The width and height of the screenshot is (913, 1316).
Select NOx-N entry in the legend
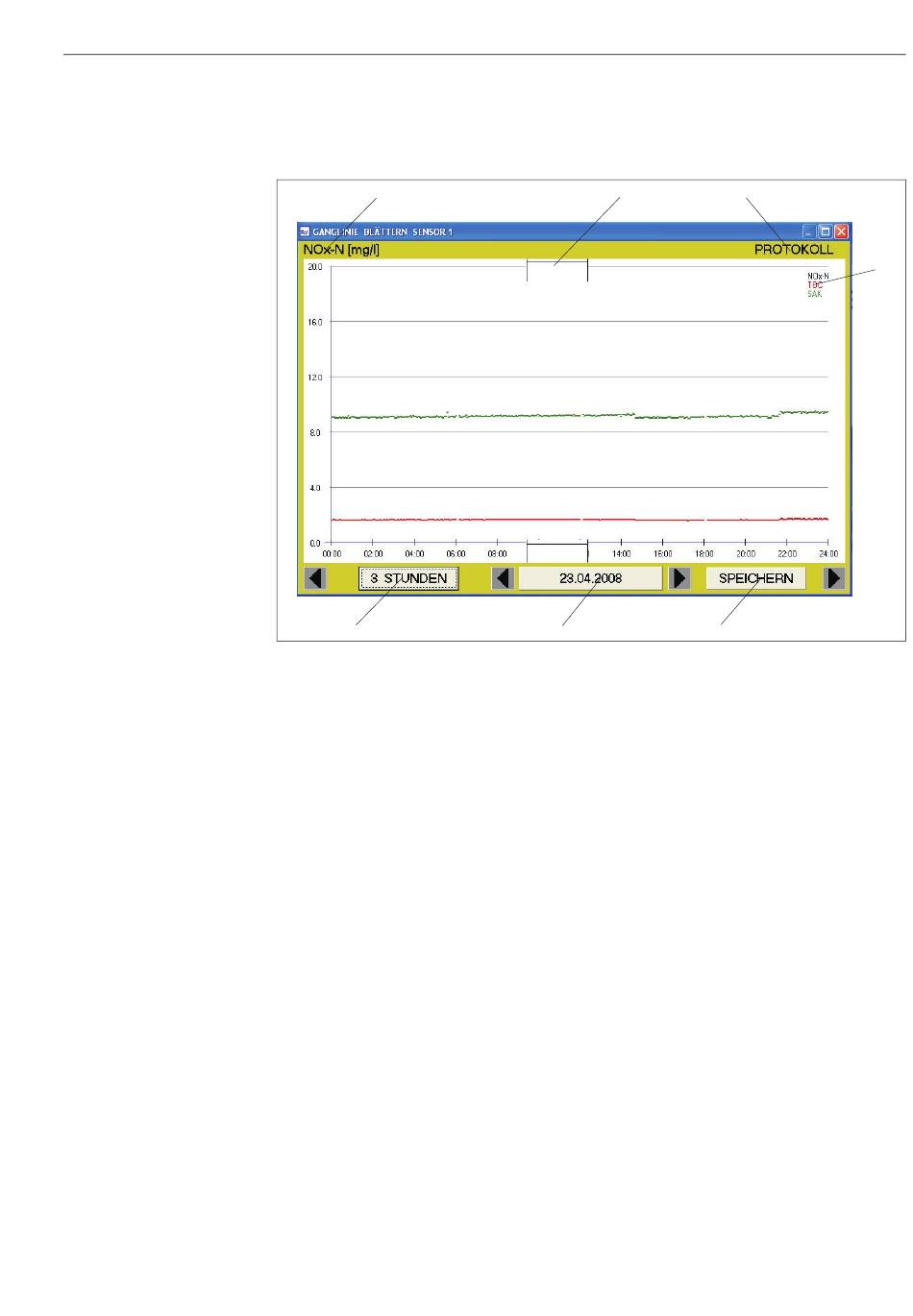coord(817,276)
